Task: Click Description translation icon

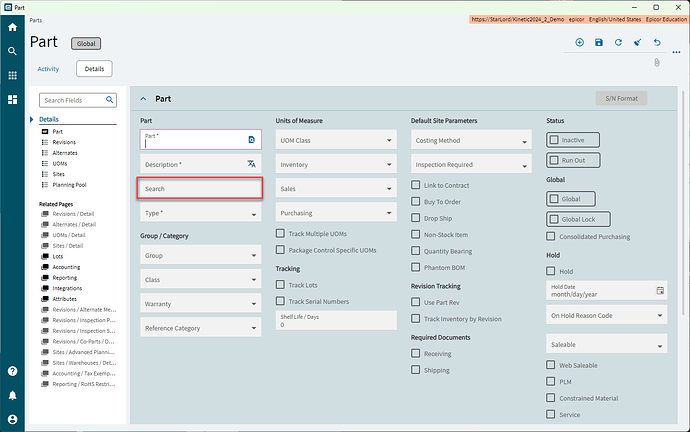Action: [251, 164]
